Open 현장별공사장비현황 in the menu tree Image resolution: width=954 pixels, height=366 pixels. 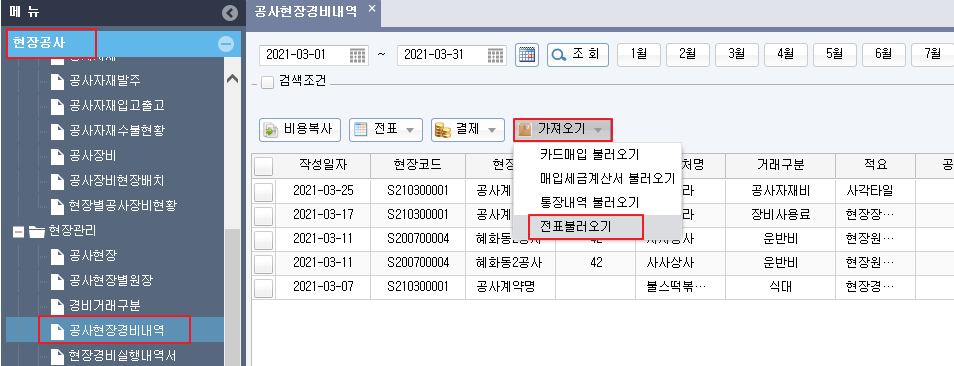point(123,205)
